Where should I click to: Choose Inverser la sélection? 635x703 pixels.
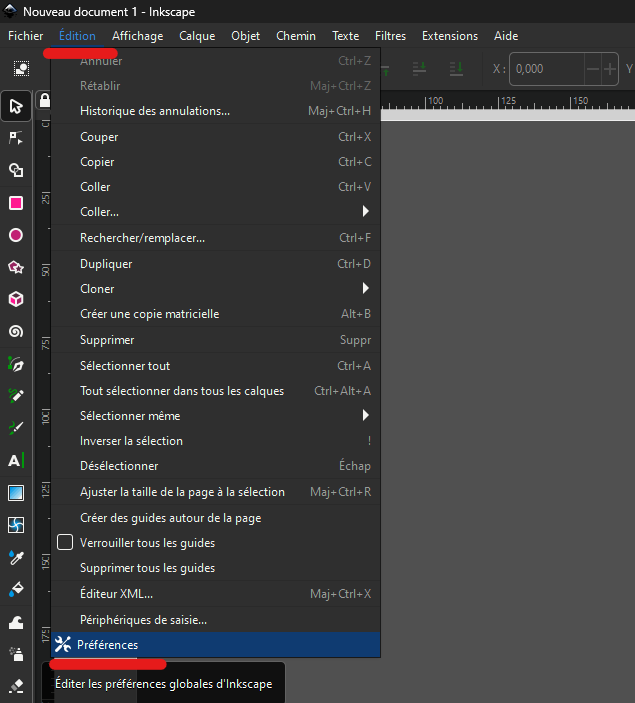point(216,441)
